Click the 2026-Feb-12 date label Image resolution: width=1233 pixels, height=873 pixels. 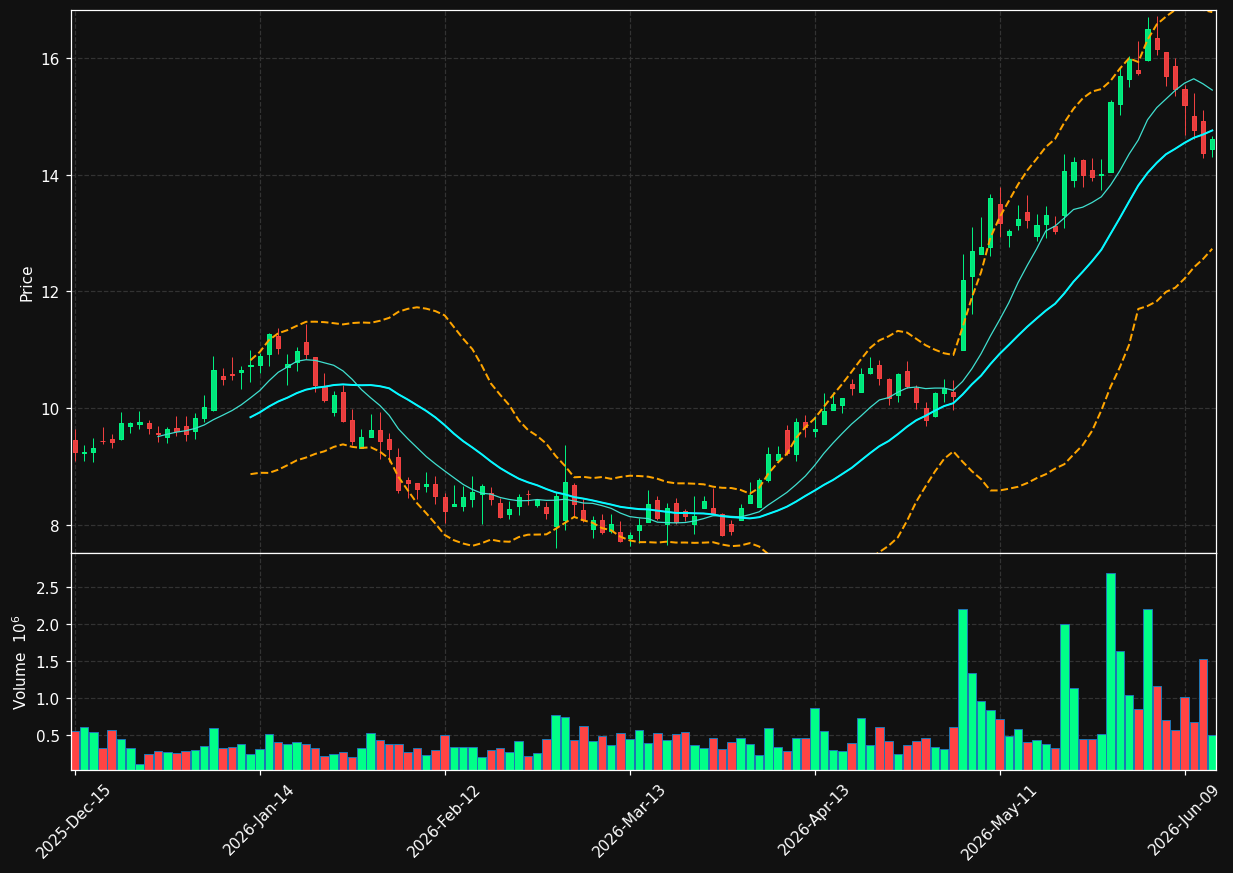tap(443, 821)
